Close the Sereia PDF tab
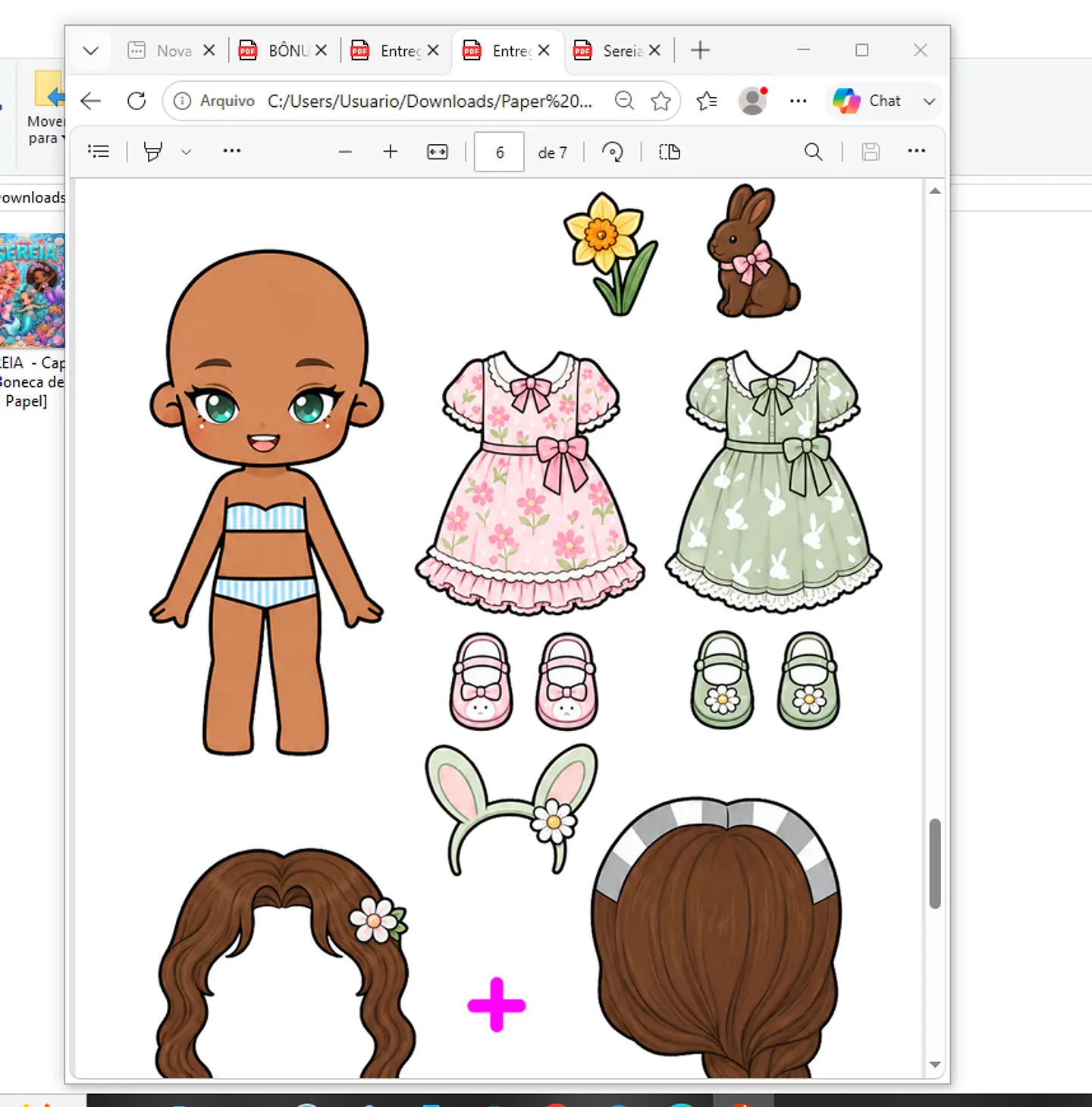The height and width of the screenshot is (1107, 1092). [654, 51]
